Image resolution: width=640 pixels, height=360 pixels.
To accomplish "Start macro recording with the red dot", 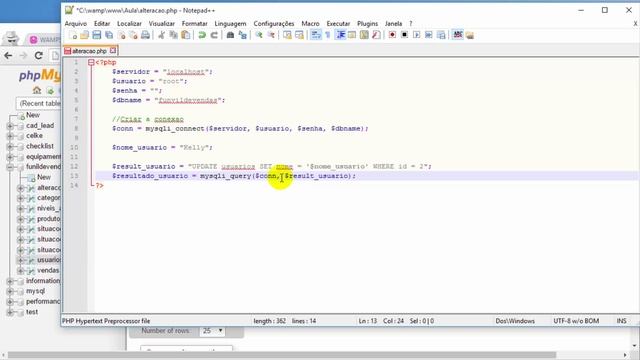I will pyautogui.click(x=392, y=35).
